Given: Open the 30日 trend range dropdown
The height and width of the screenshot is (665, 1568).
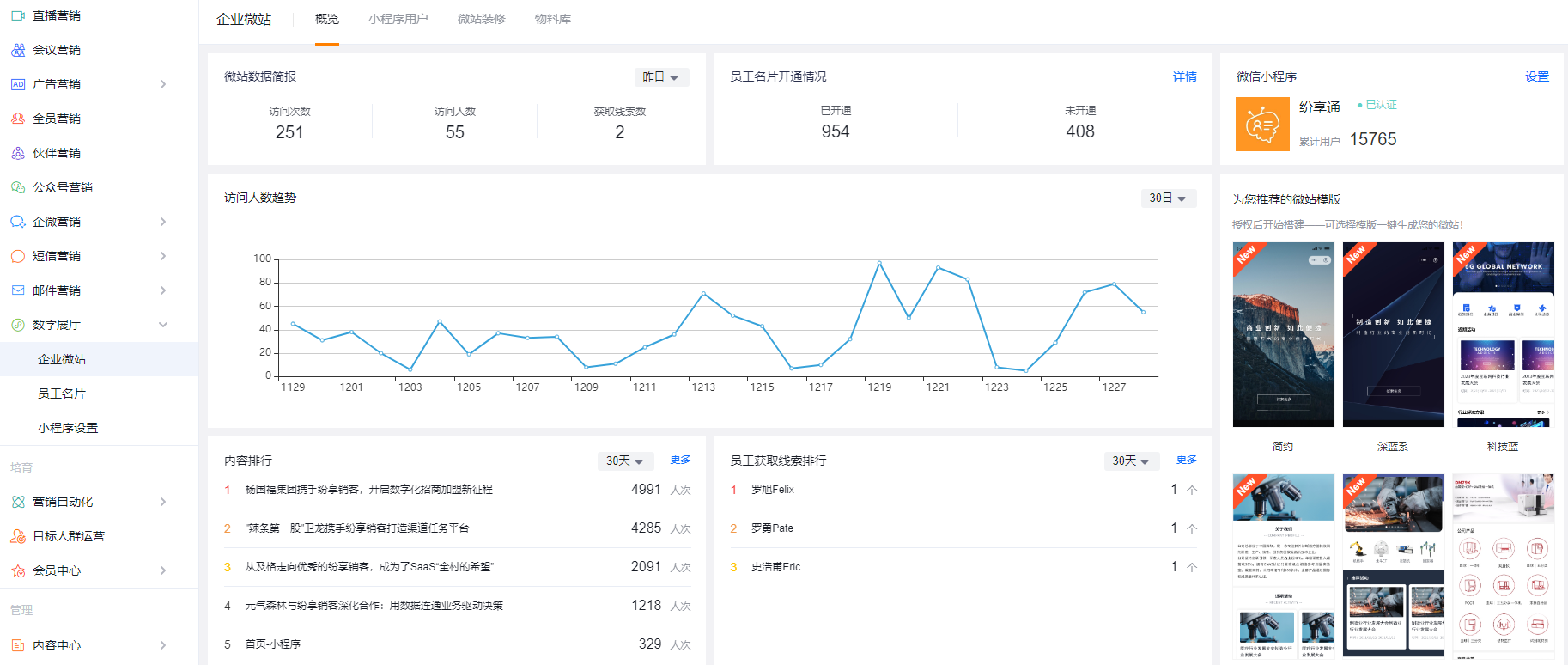Looking at the screenshot, I should (x=1169, y=198).
